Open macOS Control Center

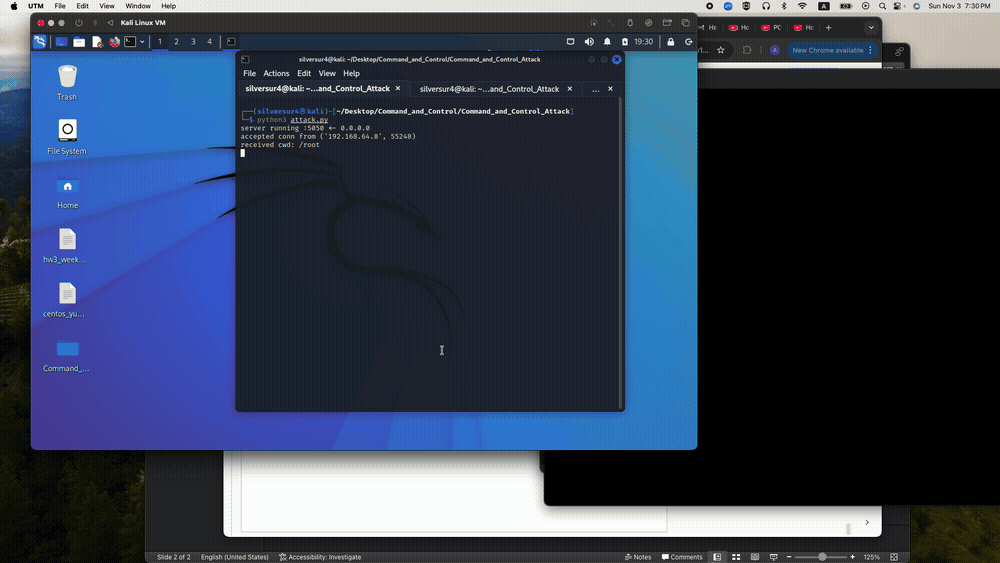[x=898, y=6]
